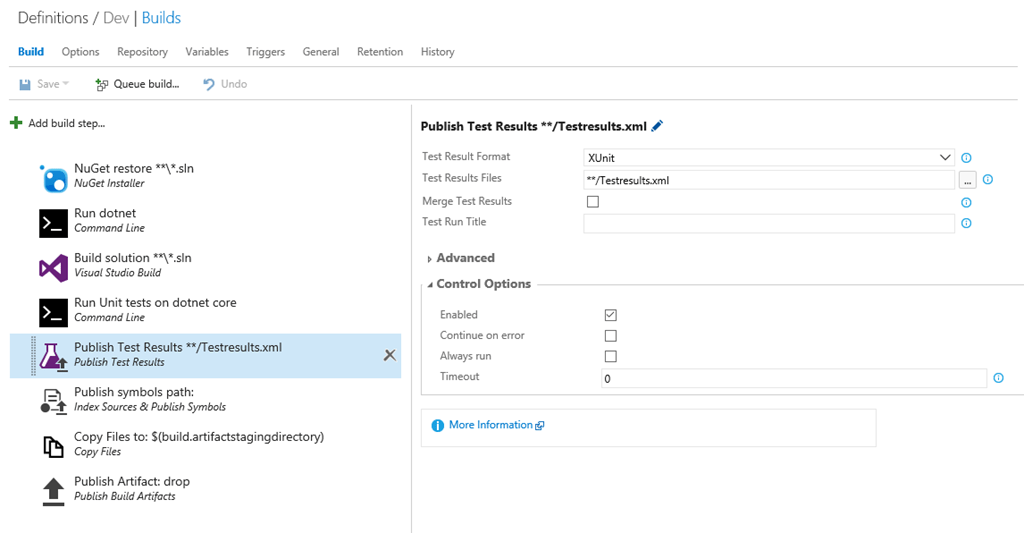The height and width of the screenshot is (533, 1024).
Task: Toggle the Merge Test Results checkbox
Action: (x=592, y=202)
